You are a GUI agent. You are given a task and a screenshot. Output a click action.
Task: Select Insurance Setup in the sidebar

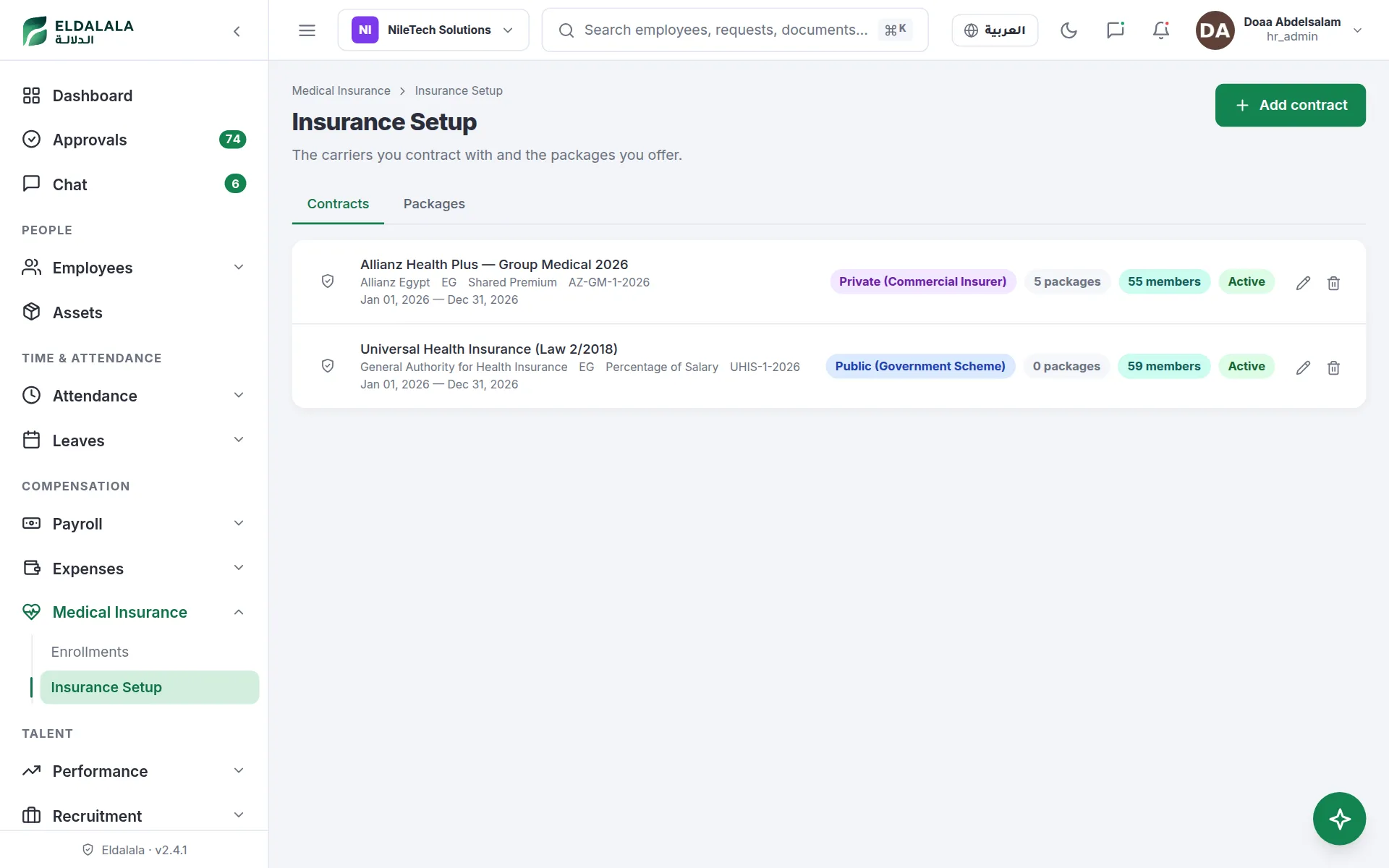149,687
